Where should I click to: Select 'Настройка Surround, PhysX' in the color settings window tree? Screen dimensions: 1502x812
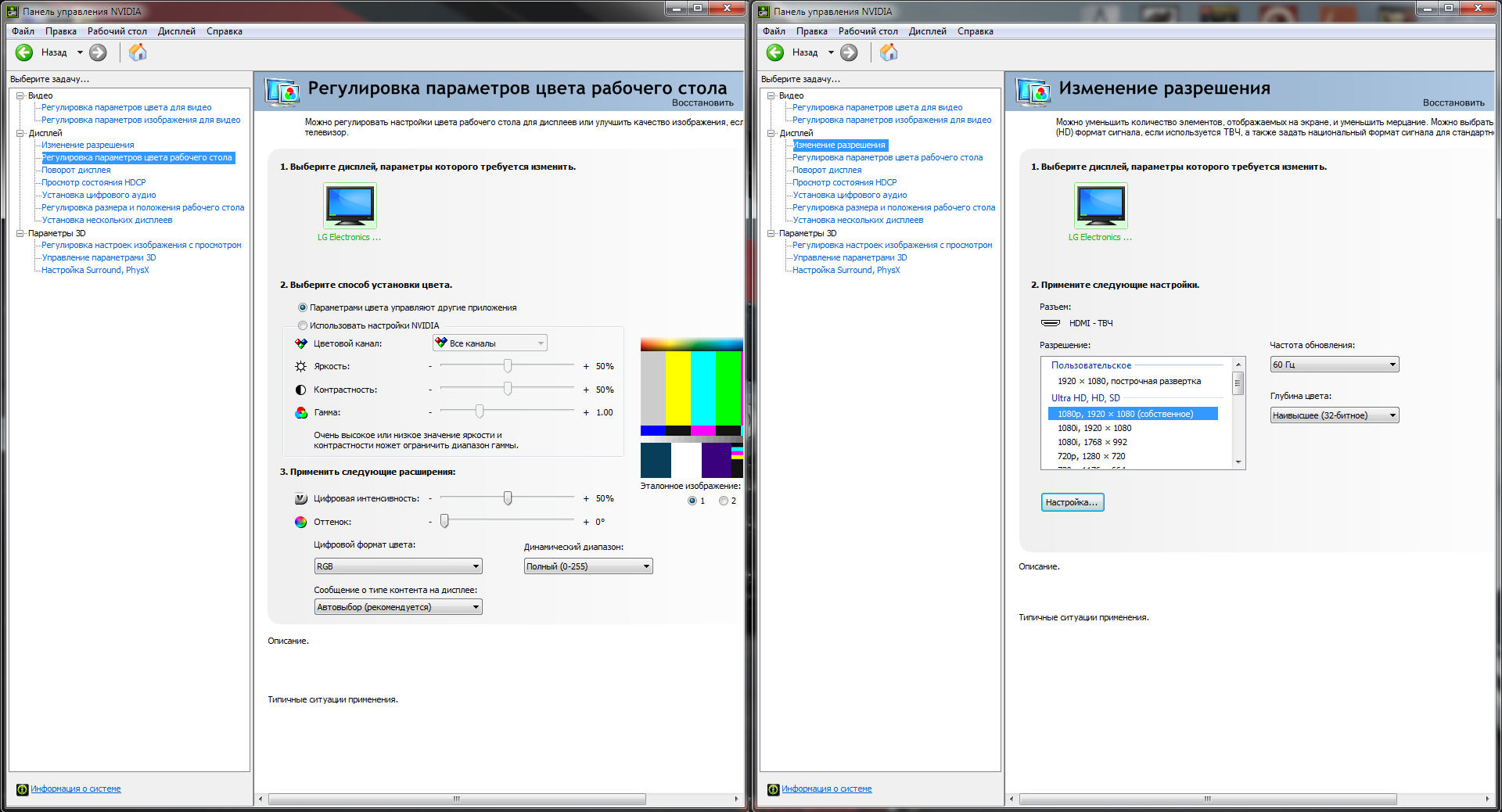(95, 270)
